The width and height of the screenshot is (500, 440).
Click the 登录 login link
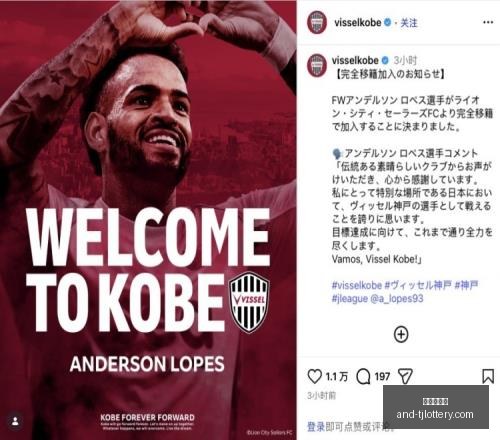click(x=316, y=427)
